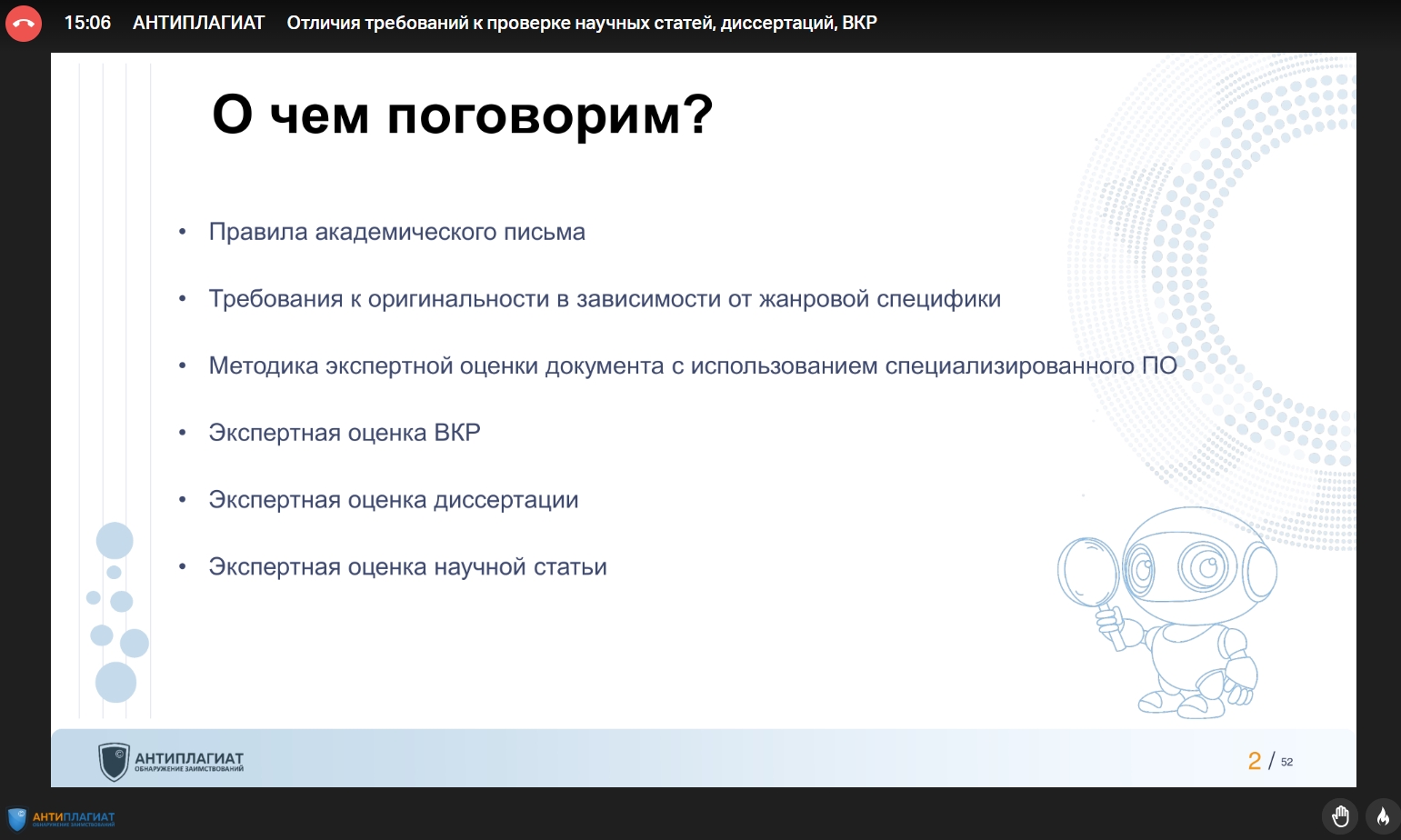This screenshot has width=1401, height=840.
Task: Click the АНТИПЛАГИАТ organizer name in header
Action: (198, 23)
